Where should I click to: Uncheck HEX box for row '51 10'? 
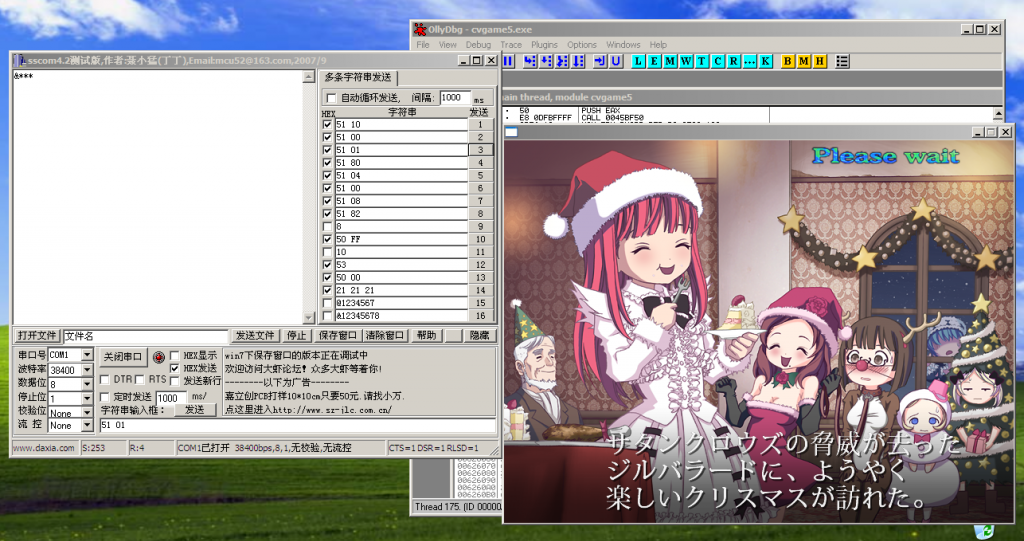click(327, 124)
